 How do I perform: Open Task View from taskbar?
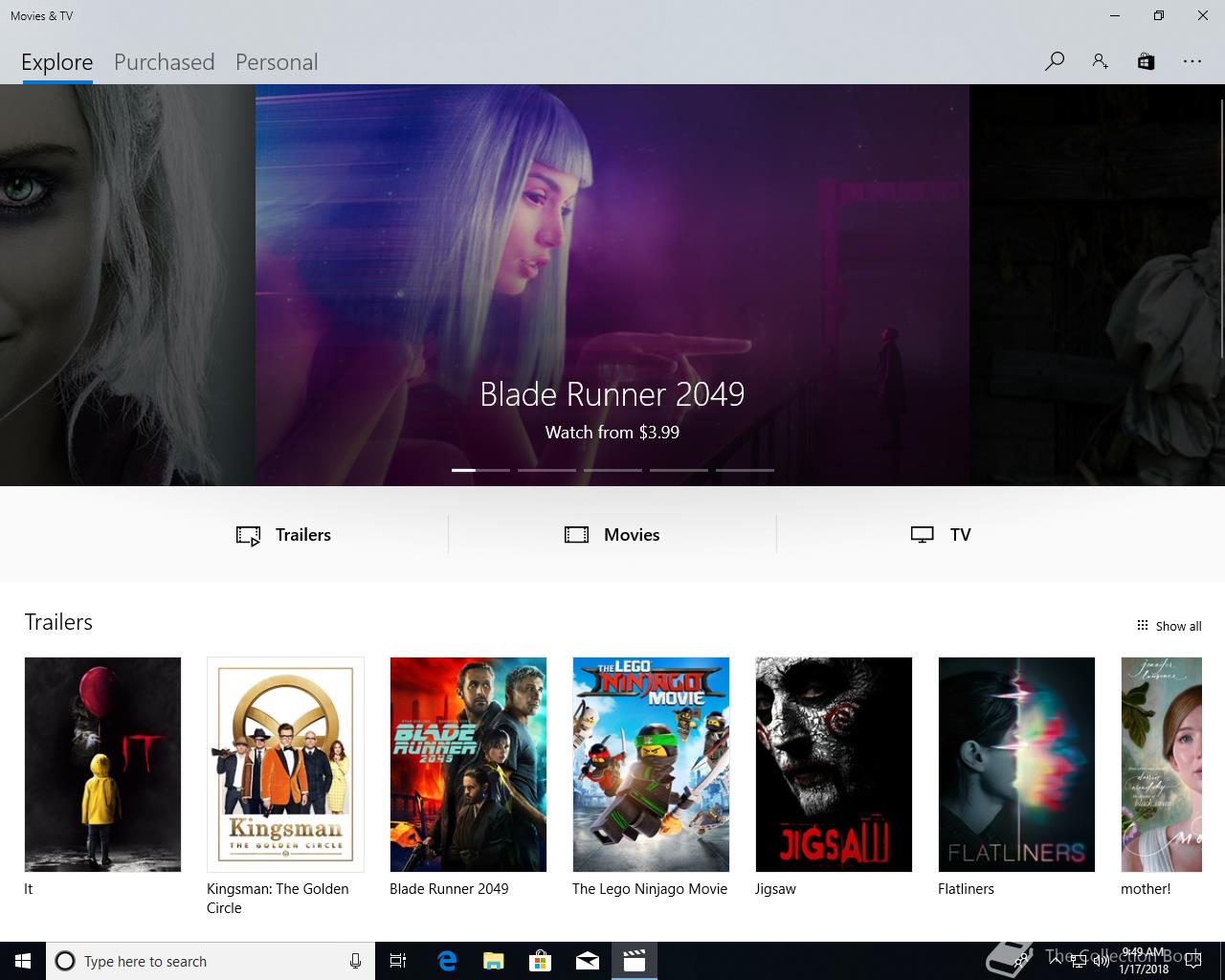pos(398,961)
